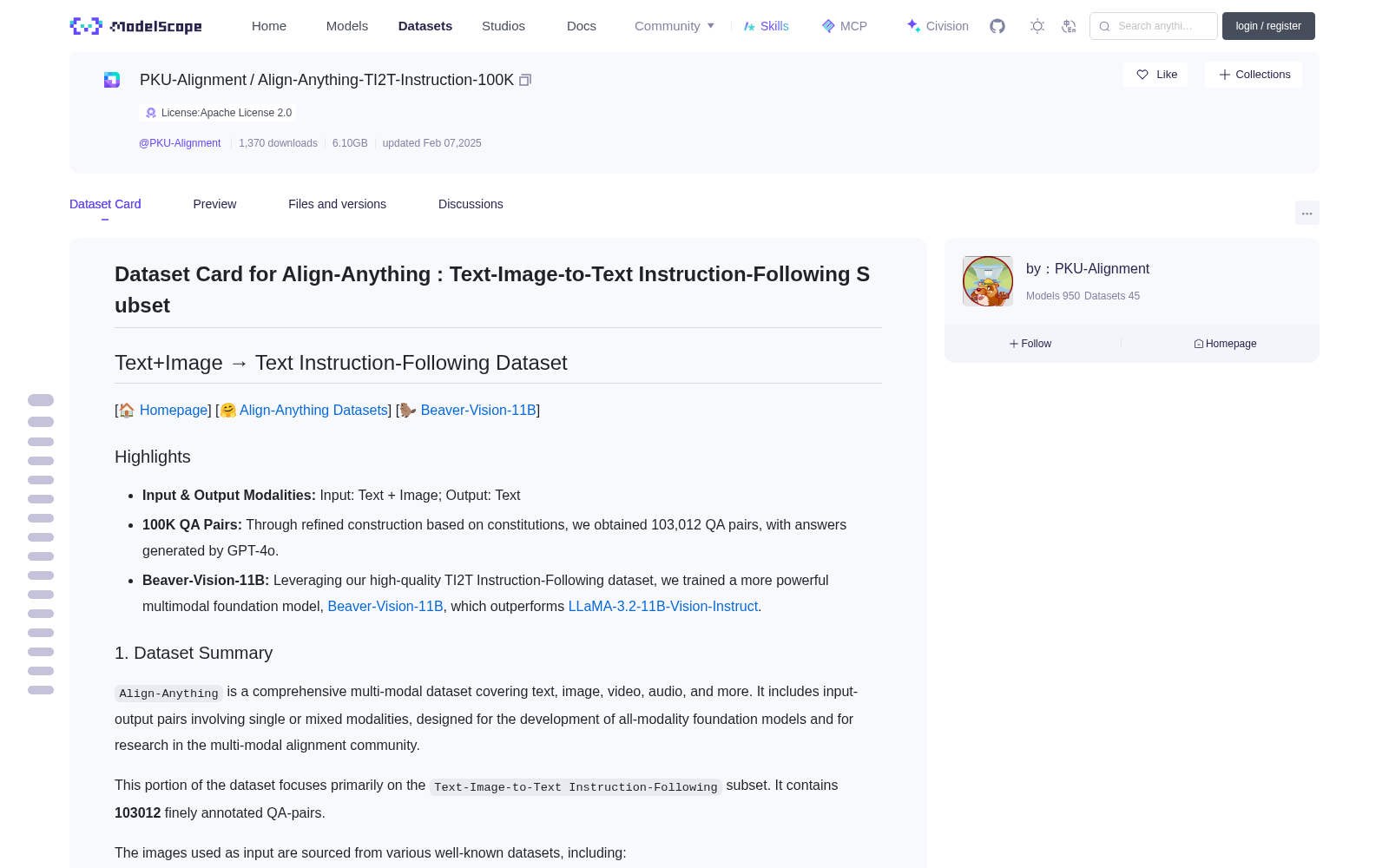Copy dataset name using copy icon
This screenshot has width=1389, height=868.
[525, 80]
